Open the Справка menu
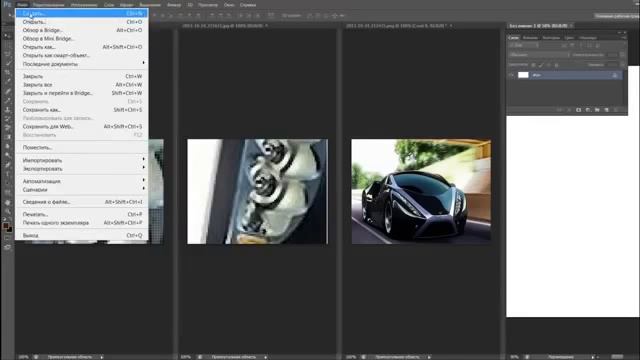Screen dimensions: 640x360 tap(248, 5)
